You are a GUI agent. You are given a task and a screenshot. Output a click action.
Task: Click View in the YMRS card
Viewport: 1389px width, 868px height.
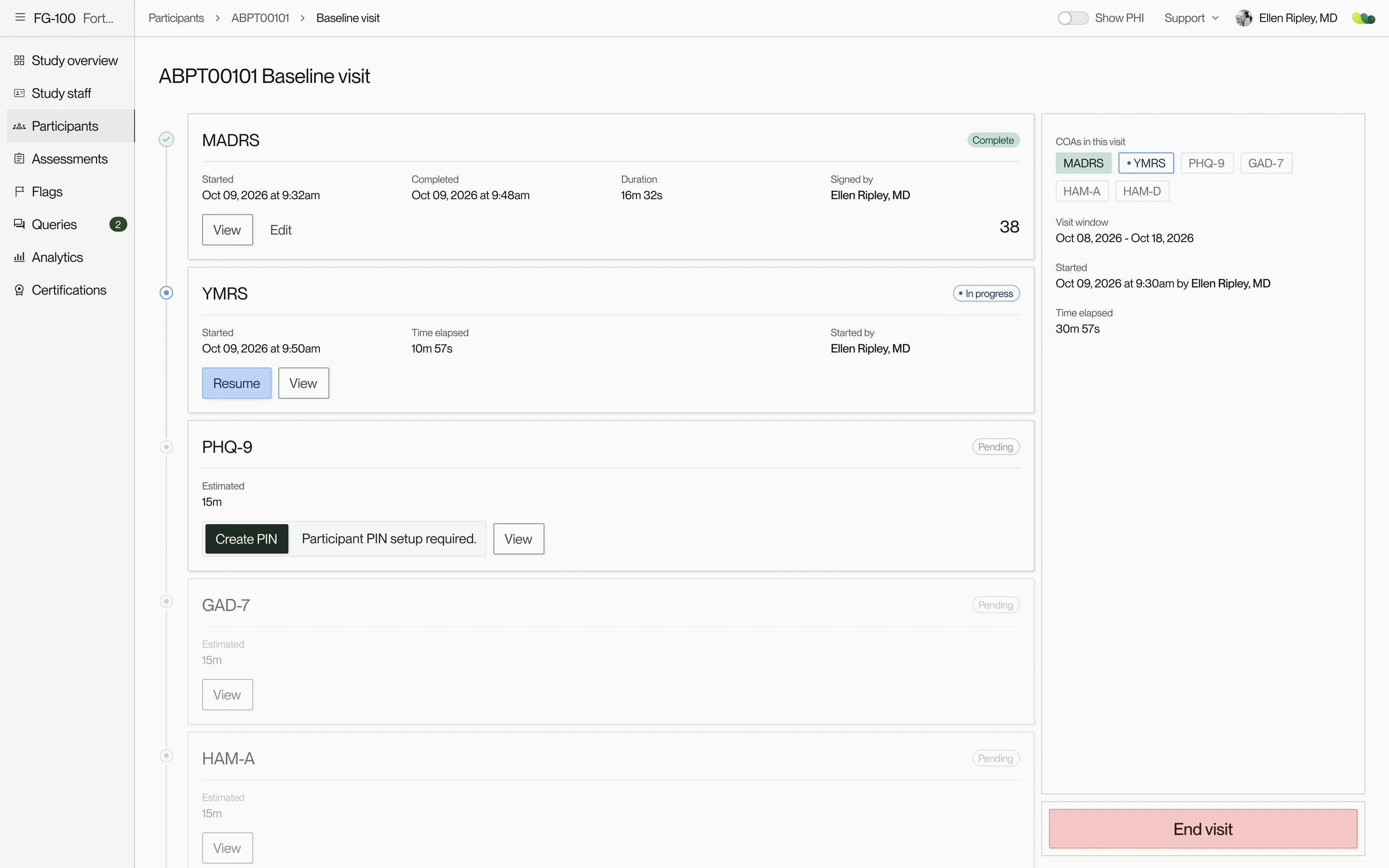point(304,383)
